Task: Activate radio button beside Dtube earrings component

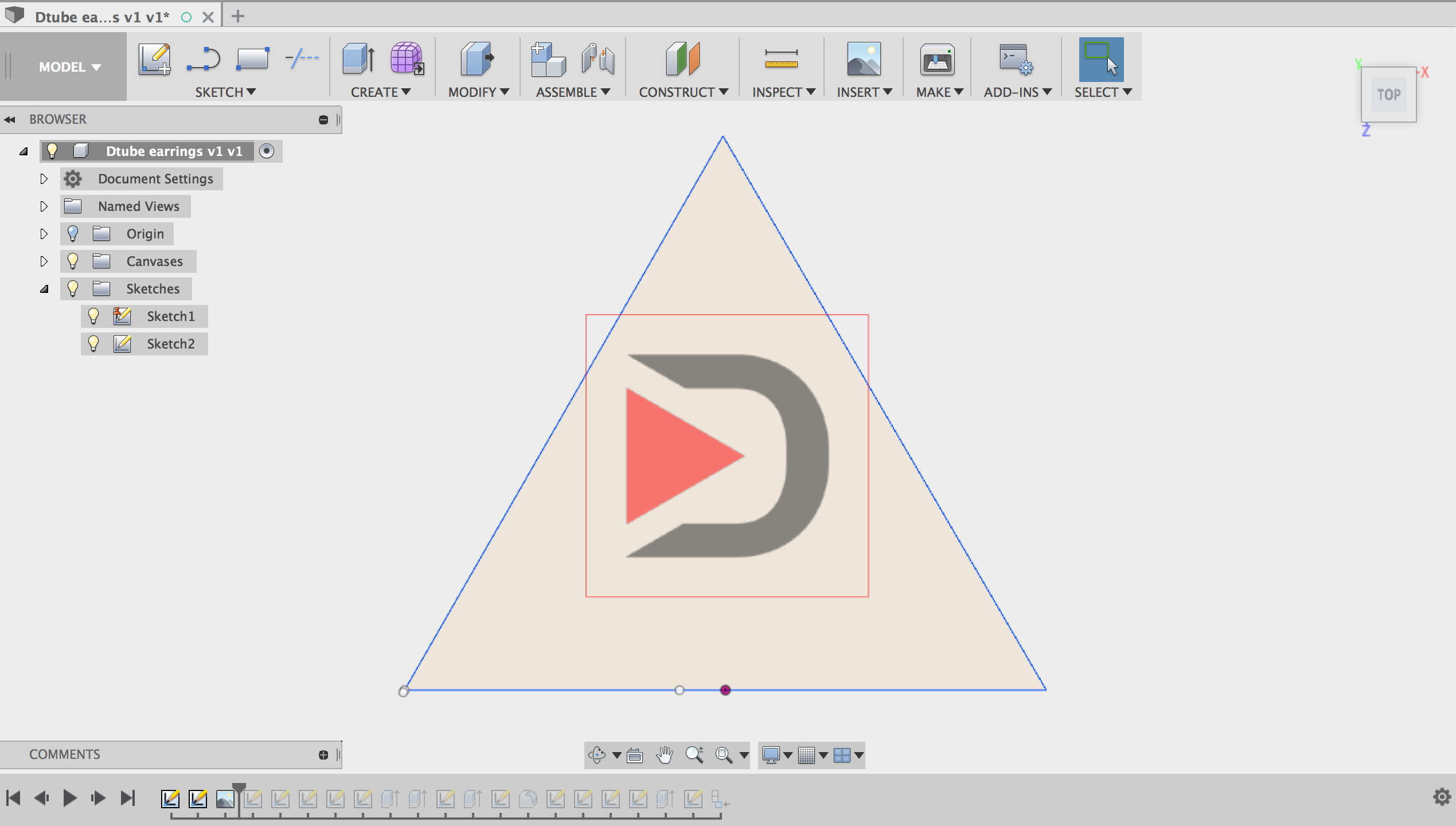Action: [x=267, y=151]
